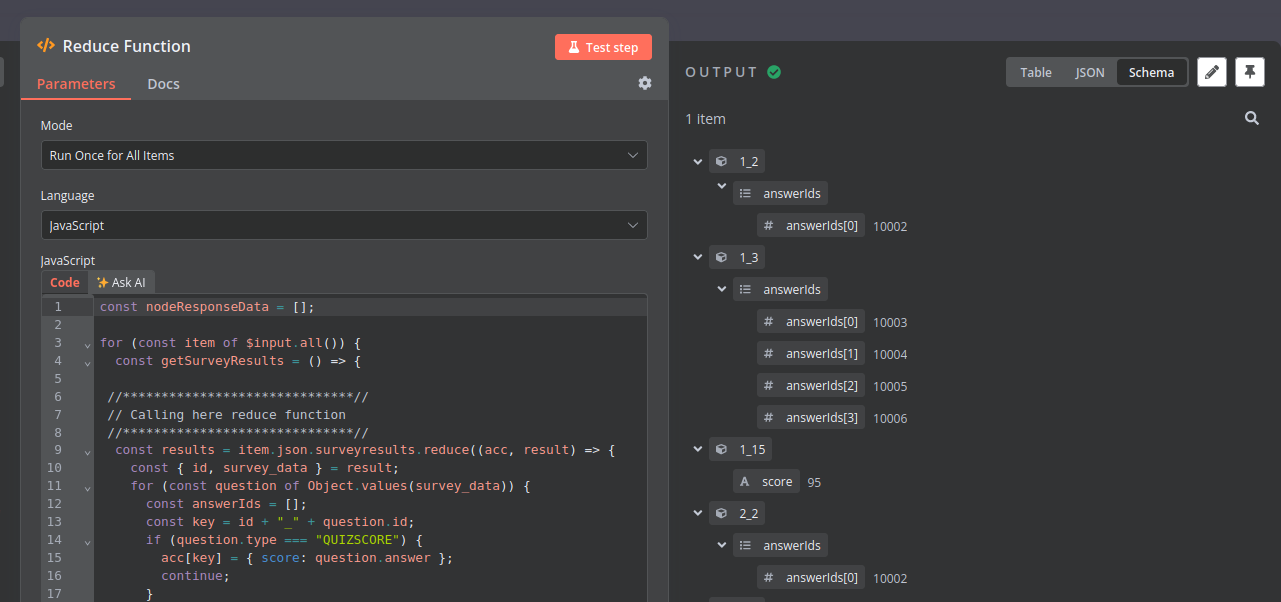Screen dimensions: 1281x602
Task: Open node settings gear icon
Action: (645, 84)
